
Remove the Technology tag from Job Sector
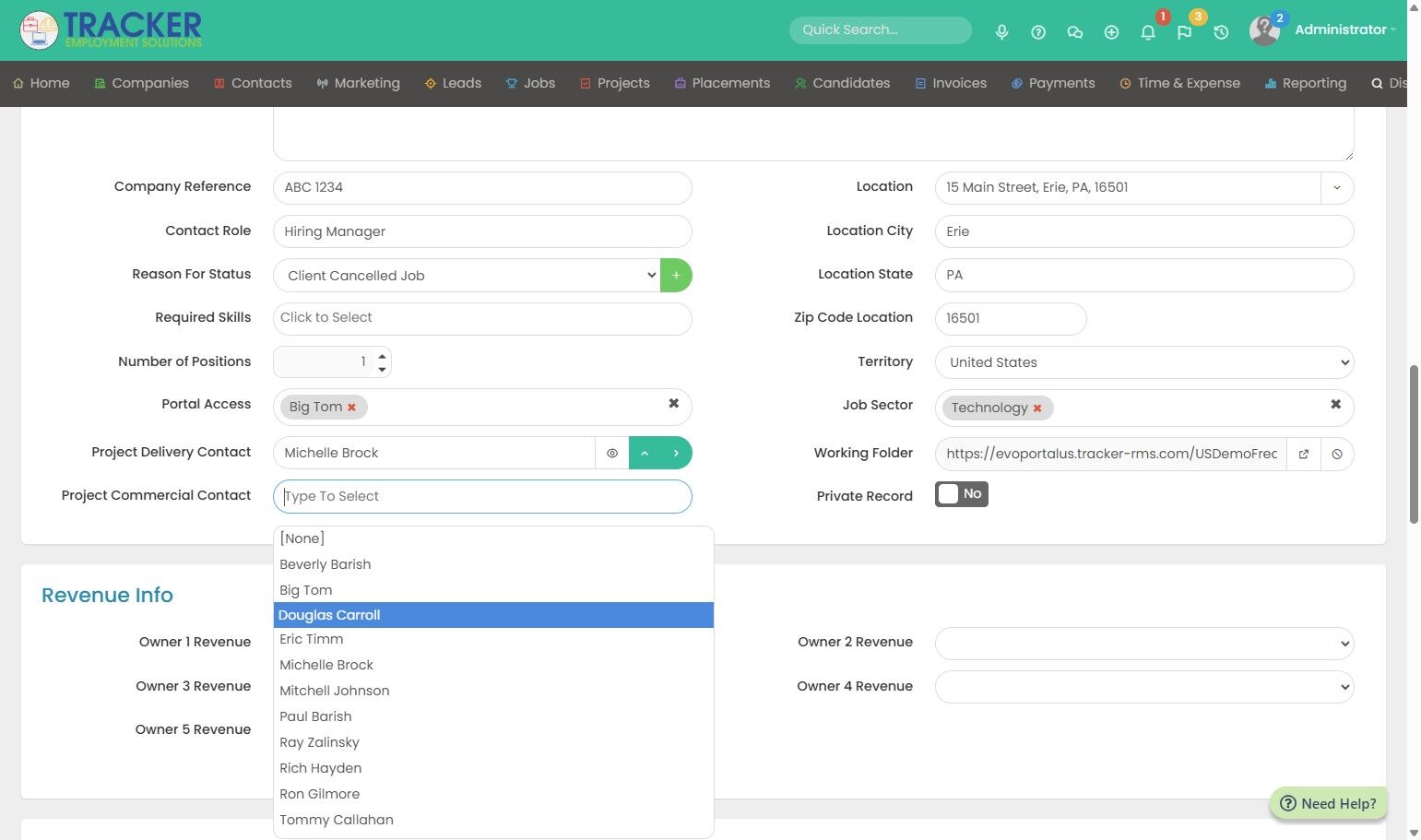(1037, 408)
